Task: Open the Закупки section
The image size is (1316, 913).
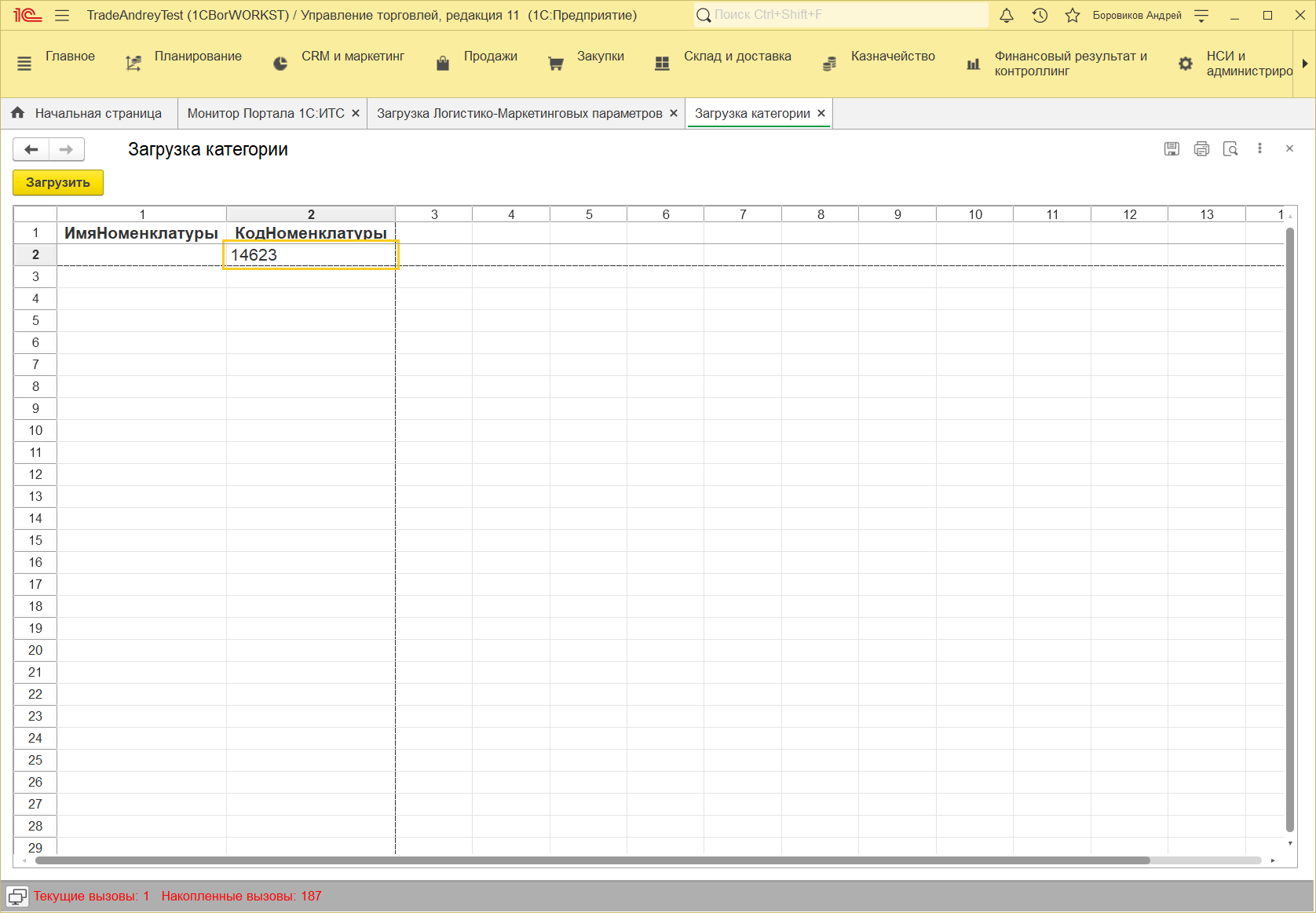Action: (x=600, y=57)
